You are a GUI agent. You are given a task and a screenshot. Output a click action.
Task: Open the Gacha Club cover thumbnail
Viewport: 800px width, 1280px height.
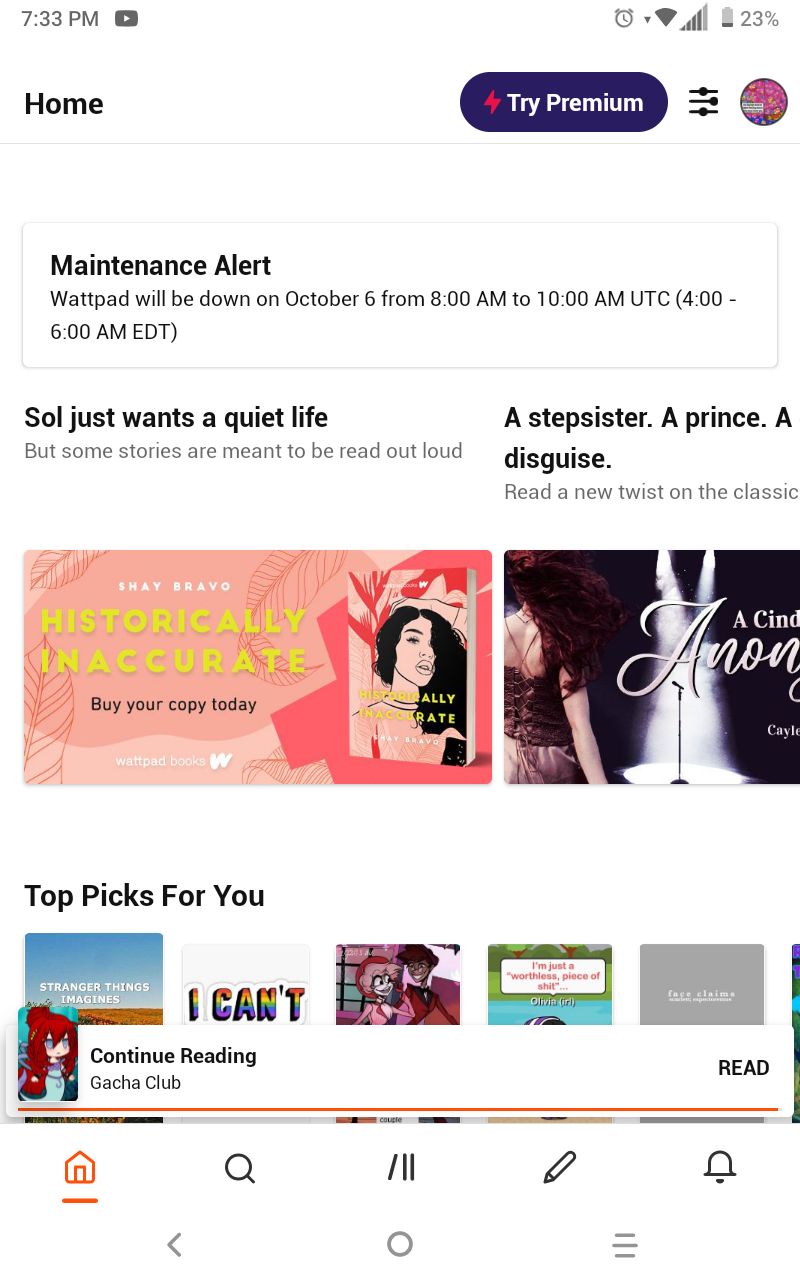(x=48, y=1054)
